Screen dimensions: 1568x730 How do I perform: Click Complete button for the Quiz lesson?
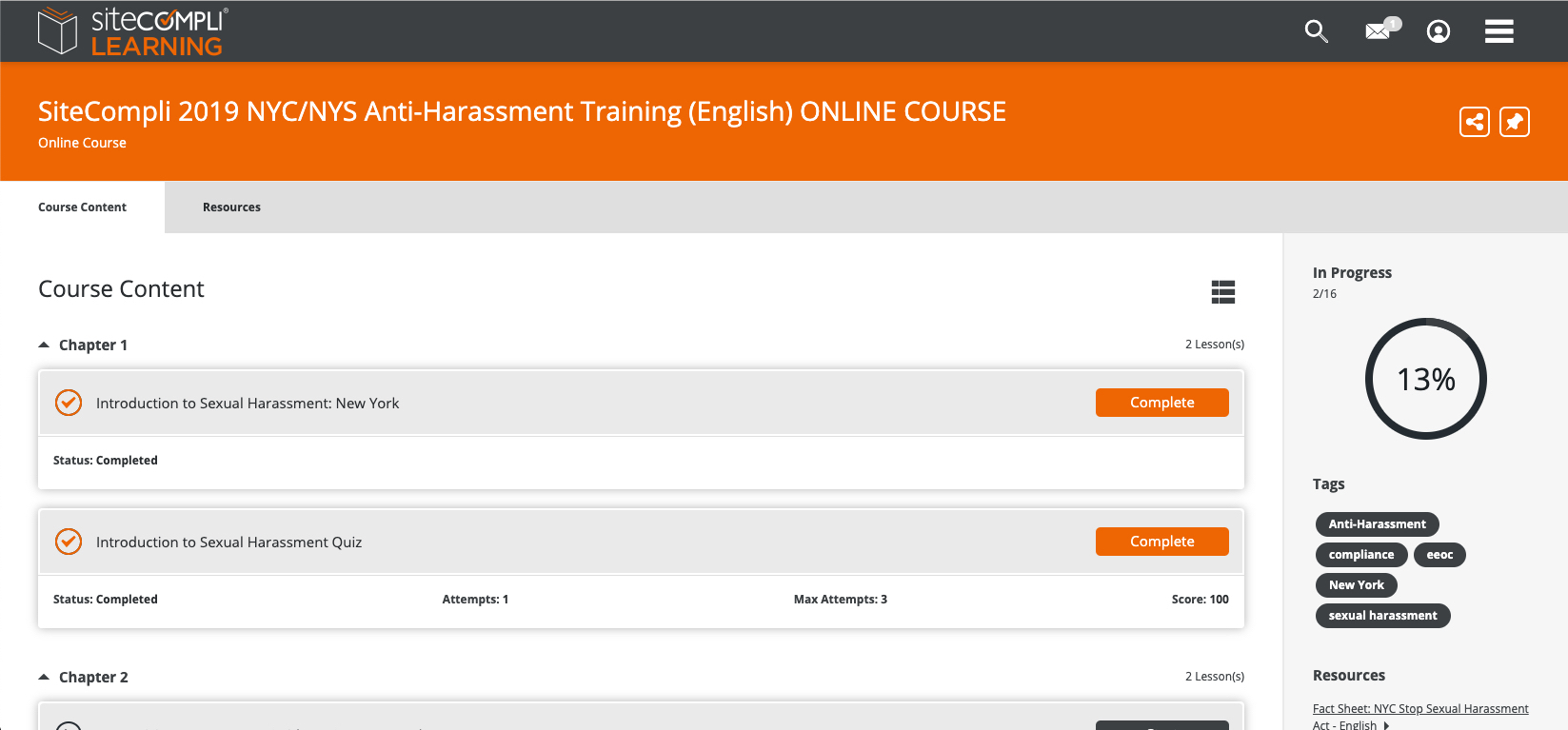pyautogui.click(x=1161, y=542)
